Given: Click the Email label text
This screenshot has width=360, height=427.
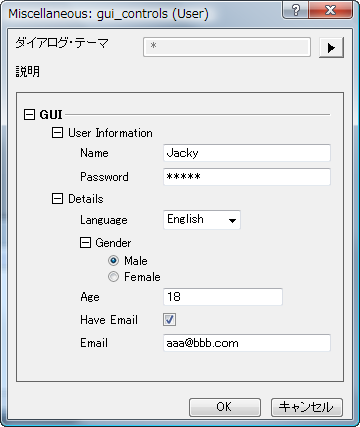Looking at the screenshot, I should (94, 343).
